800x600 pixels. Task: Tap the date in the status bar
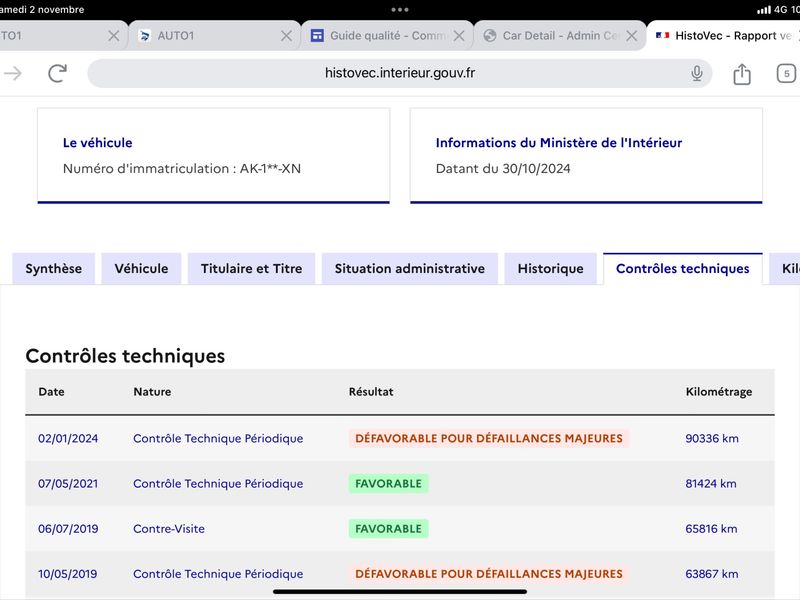point(42,9)
